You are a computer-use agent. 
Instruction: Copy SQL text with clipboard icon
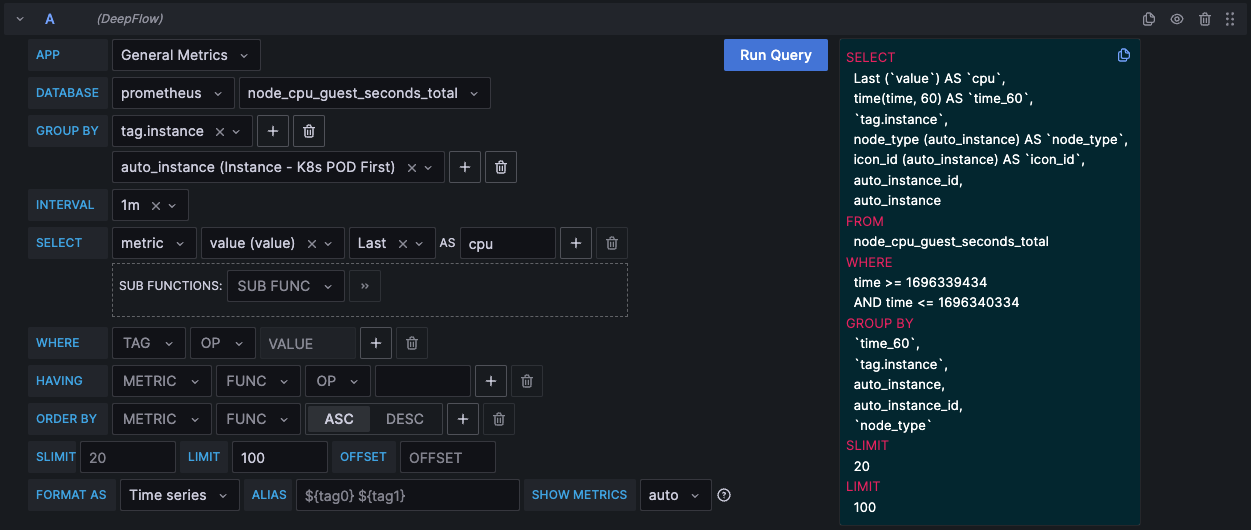pos(1124,55)
